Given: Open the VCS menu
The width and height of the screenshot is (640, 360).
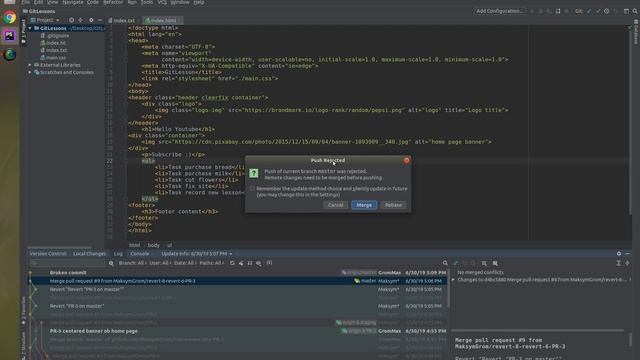Looking at the screenshot, I should coord(162,2).
